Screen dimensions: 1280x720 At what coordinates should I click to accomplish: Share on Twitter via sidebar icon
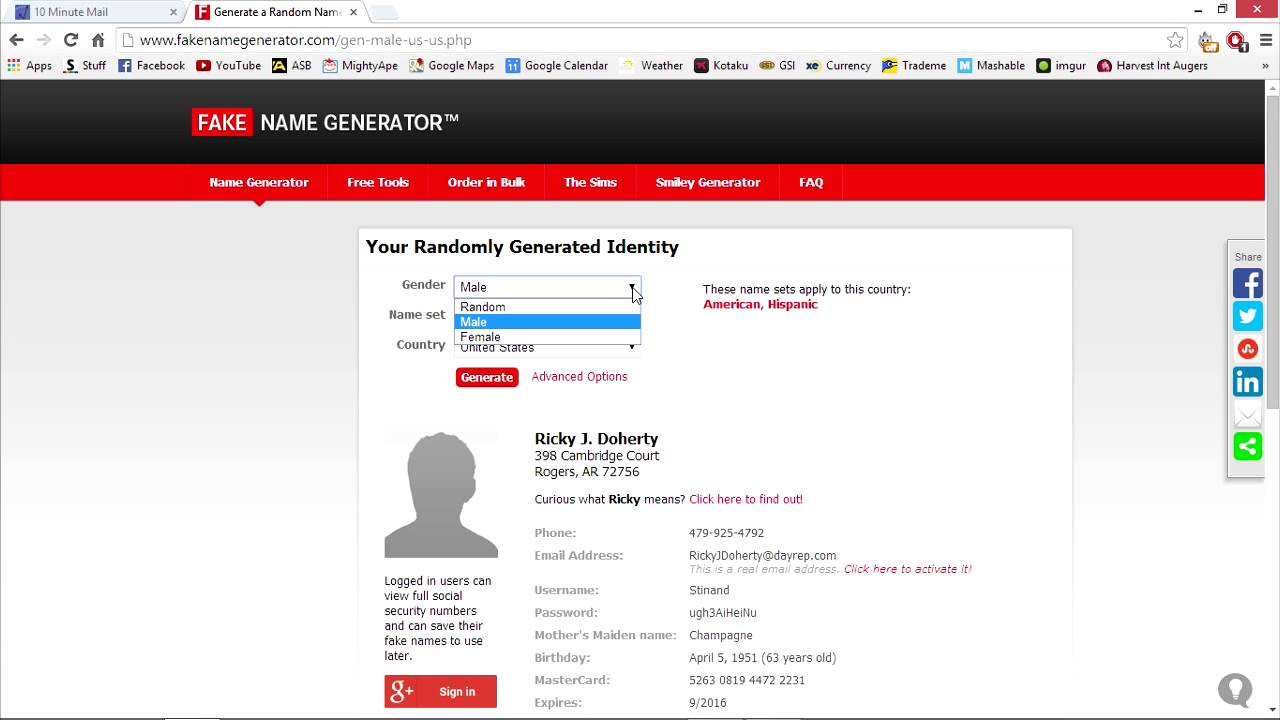(x=1247, y=316)
